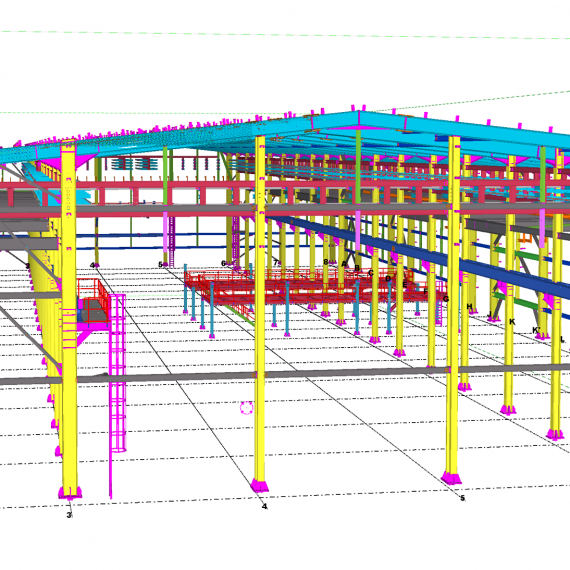The height and width of the screenshot is (570, 570).
Task: Select grid label B on the far gridline
Action: 357,268
